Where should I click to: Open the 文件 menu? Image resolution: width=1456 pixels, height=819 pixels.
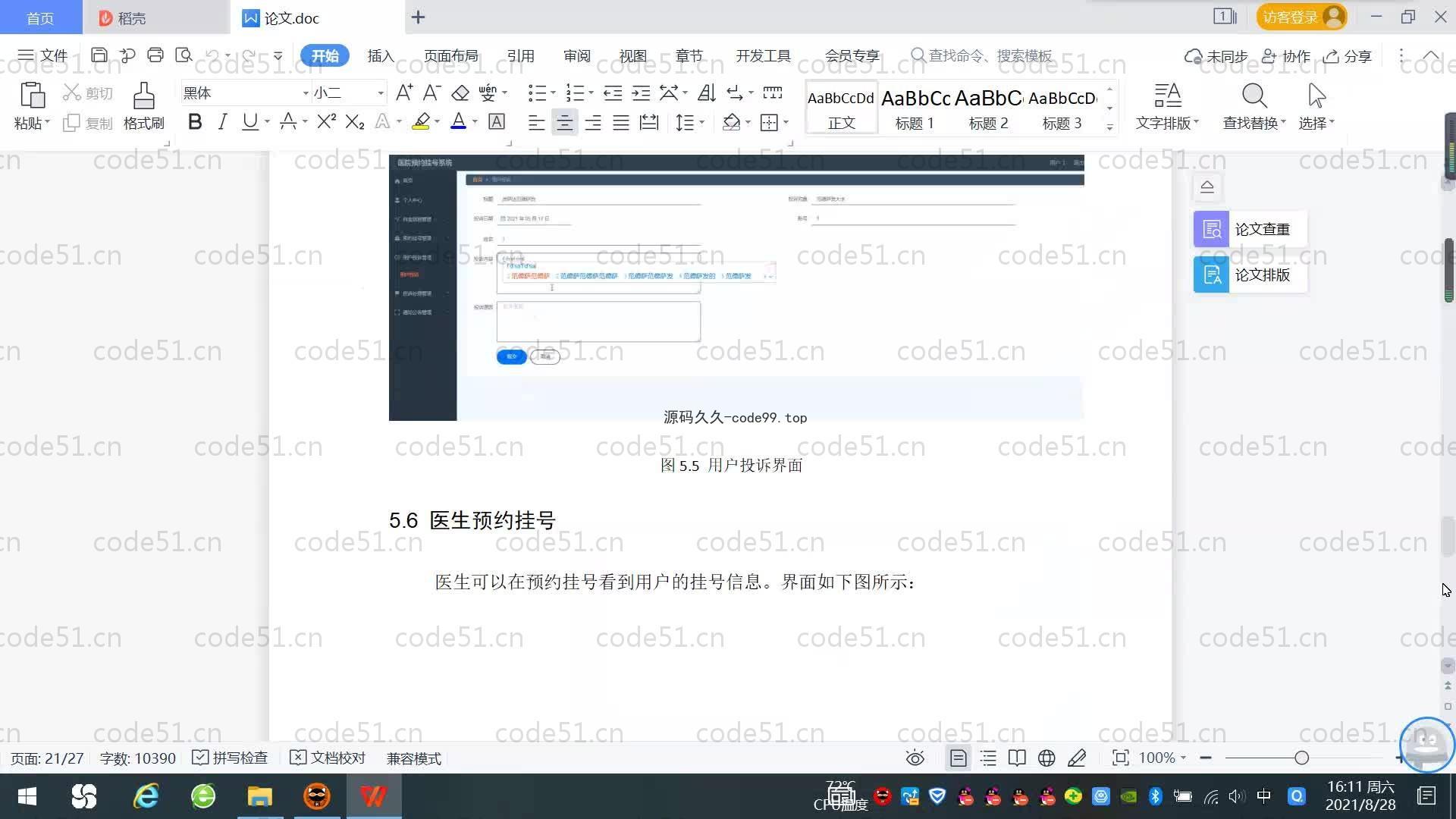tap(43, 55)
